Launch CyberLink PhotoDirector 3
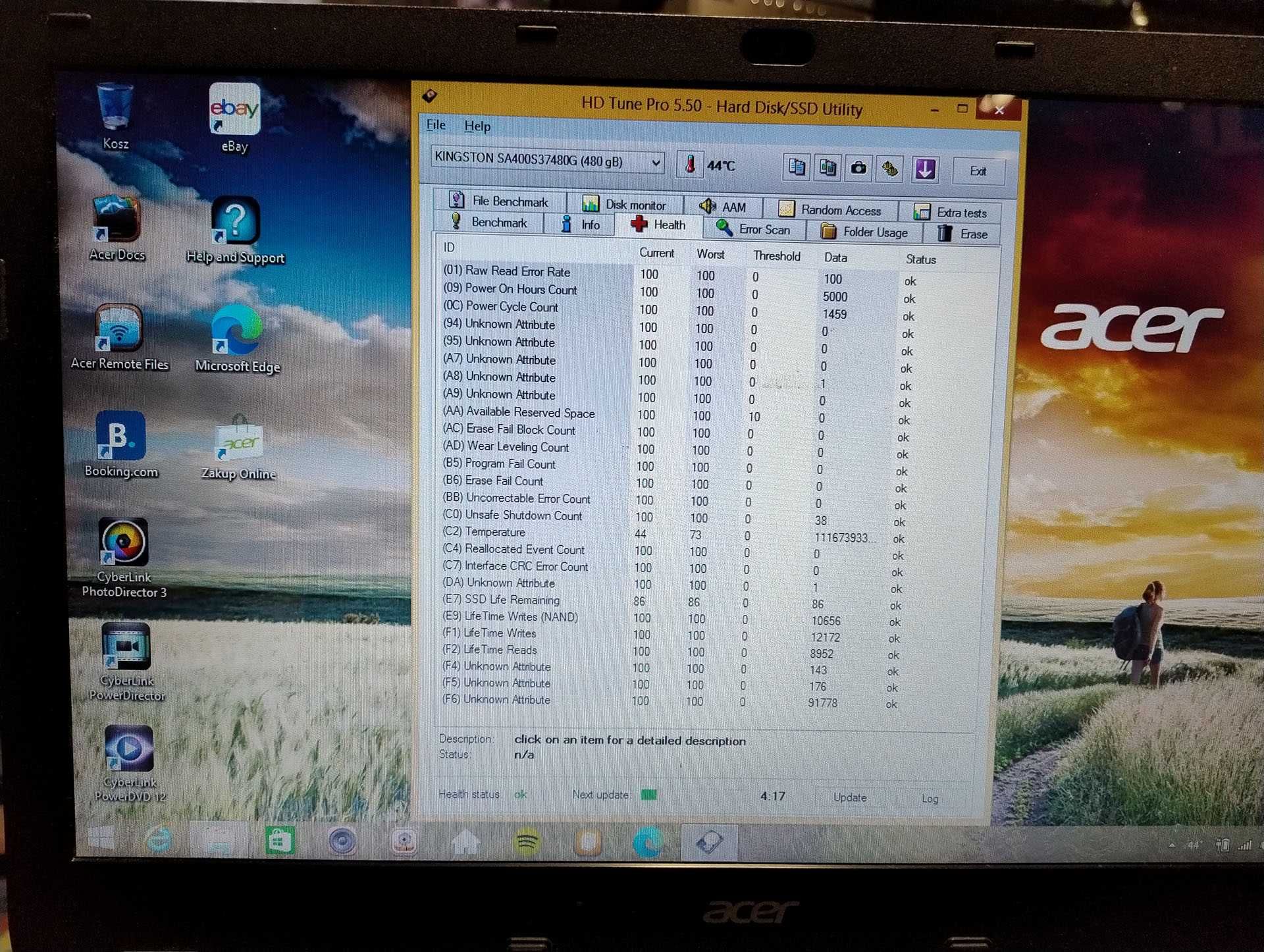The height and width of the screenshot is (952, 1264). (124, 558)
